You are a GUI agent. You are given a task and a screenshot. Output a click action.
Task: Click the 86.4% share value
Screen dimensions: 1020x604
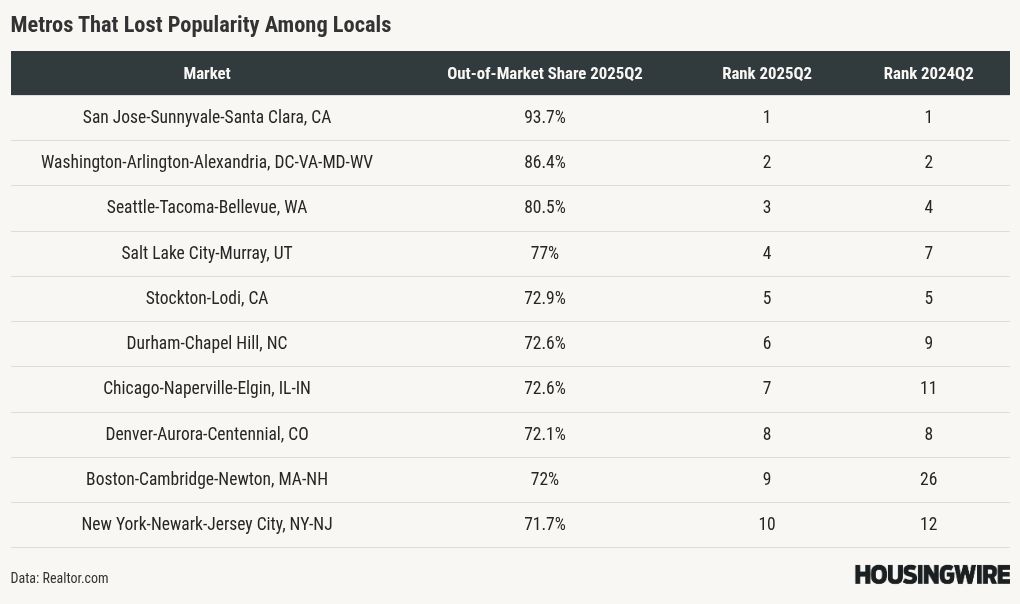544,162
